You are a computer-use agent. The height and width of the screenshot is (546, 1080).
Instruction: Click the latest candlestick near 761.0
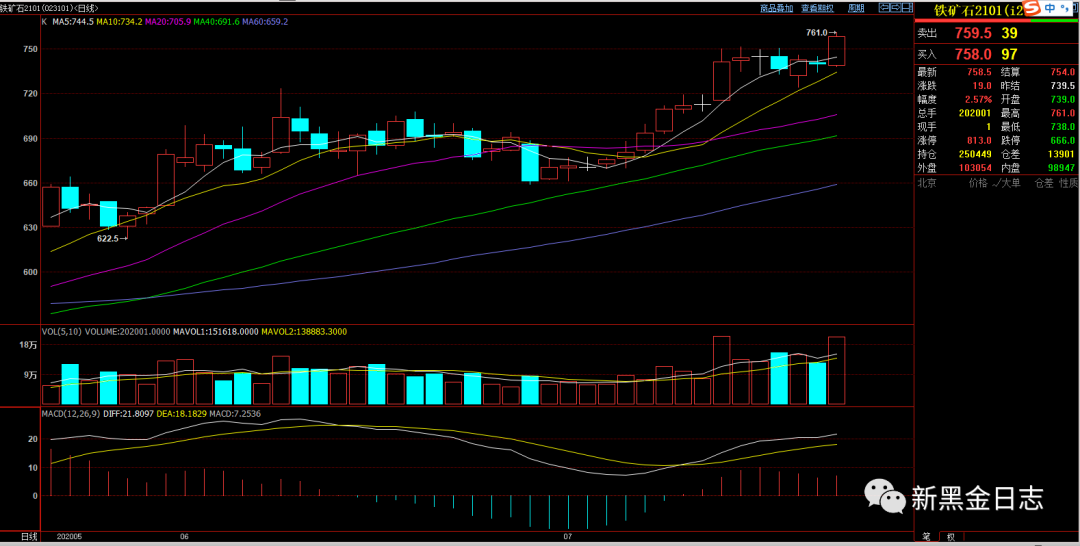click(x=836, y=51)
